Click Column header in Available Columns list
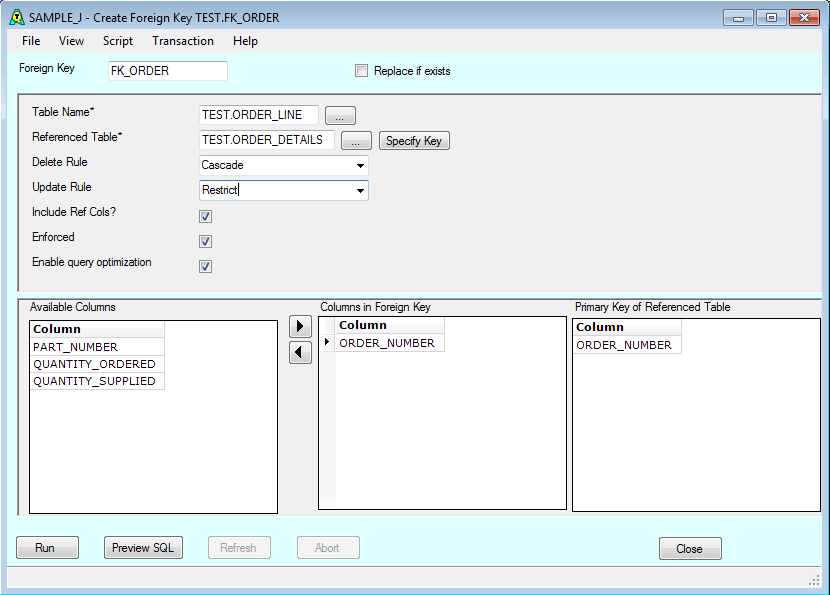 (97, 329)
